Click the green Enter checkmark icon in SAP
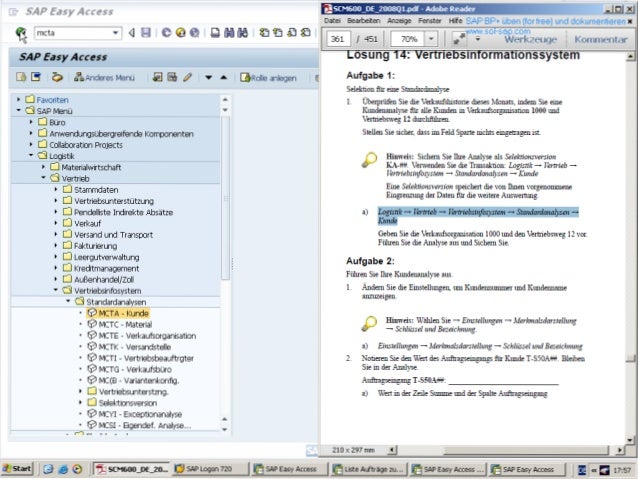638x479 pixels. pos(21,33)
